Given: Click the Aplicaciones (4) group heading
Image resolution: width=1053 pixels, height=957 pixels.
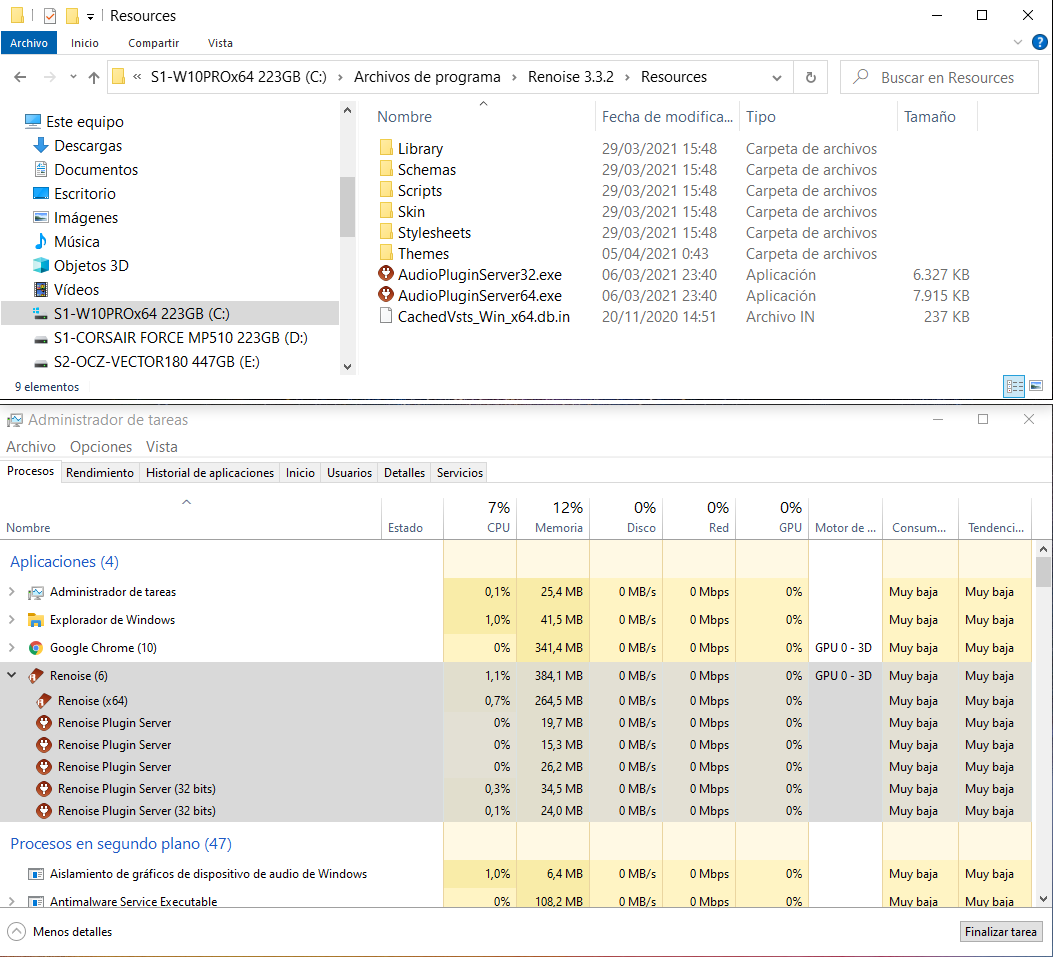Looking at the screenshot, I should click(x=64, y=561).
